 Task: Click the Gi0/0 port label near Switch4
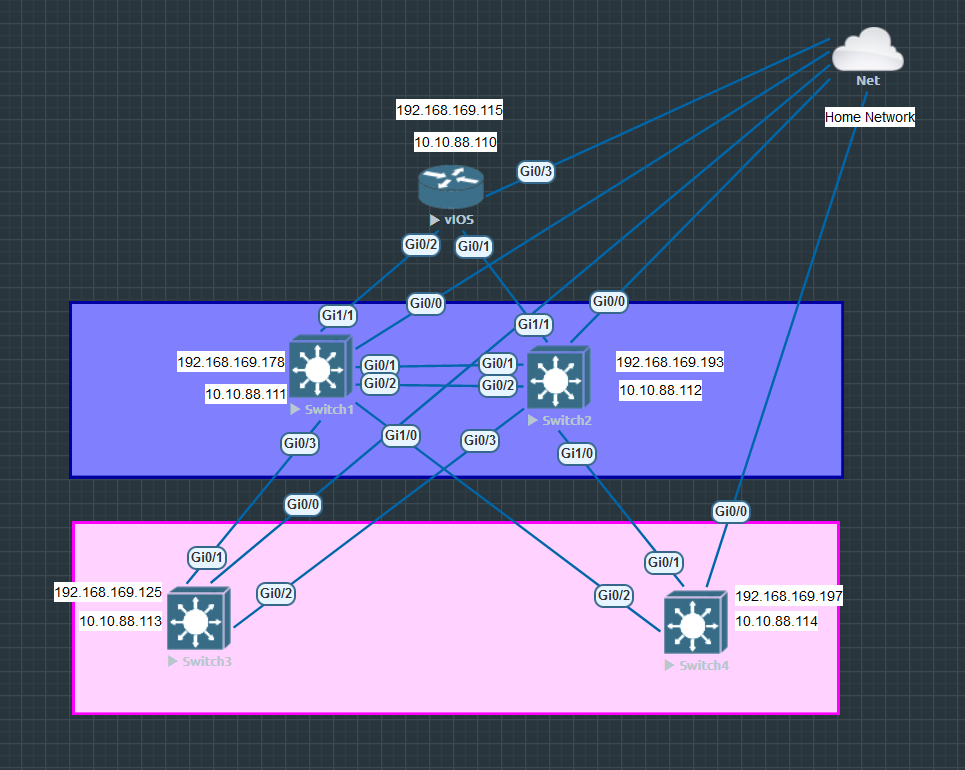tap(730, 511)
